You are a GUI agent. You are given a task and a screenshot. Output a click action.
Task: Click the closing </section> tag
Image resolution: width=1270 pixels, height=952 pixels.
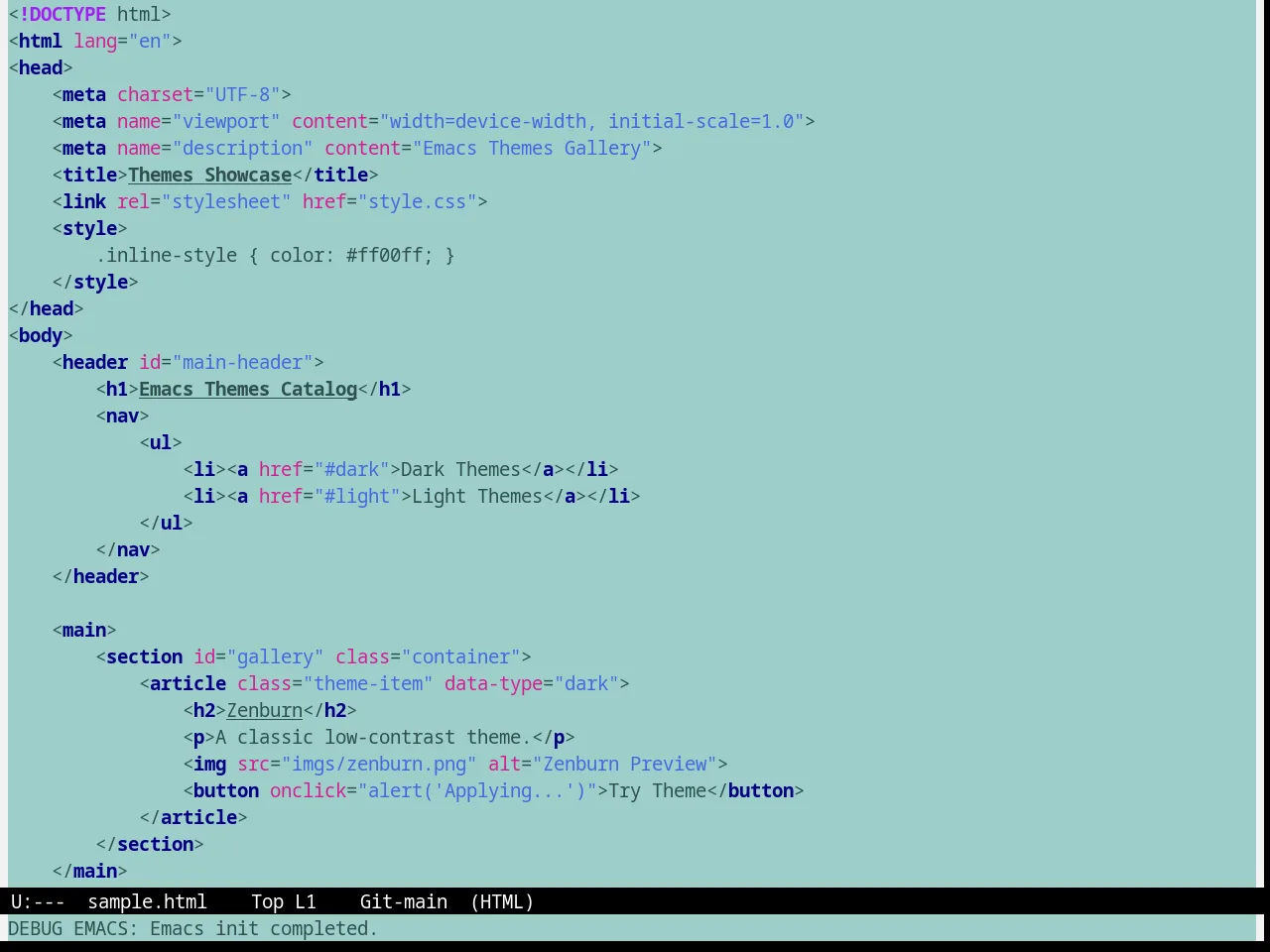pos(150,844)
